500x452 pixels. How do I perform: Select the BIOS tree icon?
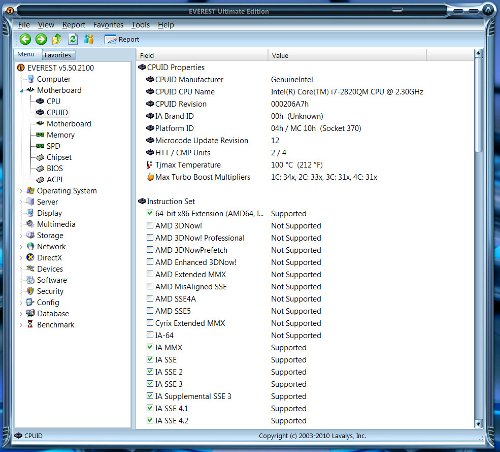click(40, 168)
